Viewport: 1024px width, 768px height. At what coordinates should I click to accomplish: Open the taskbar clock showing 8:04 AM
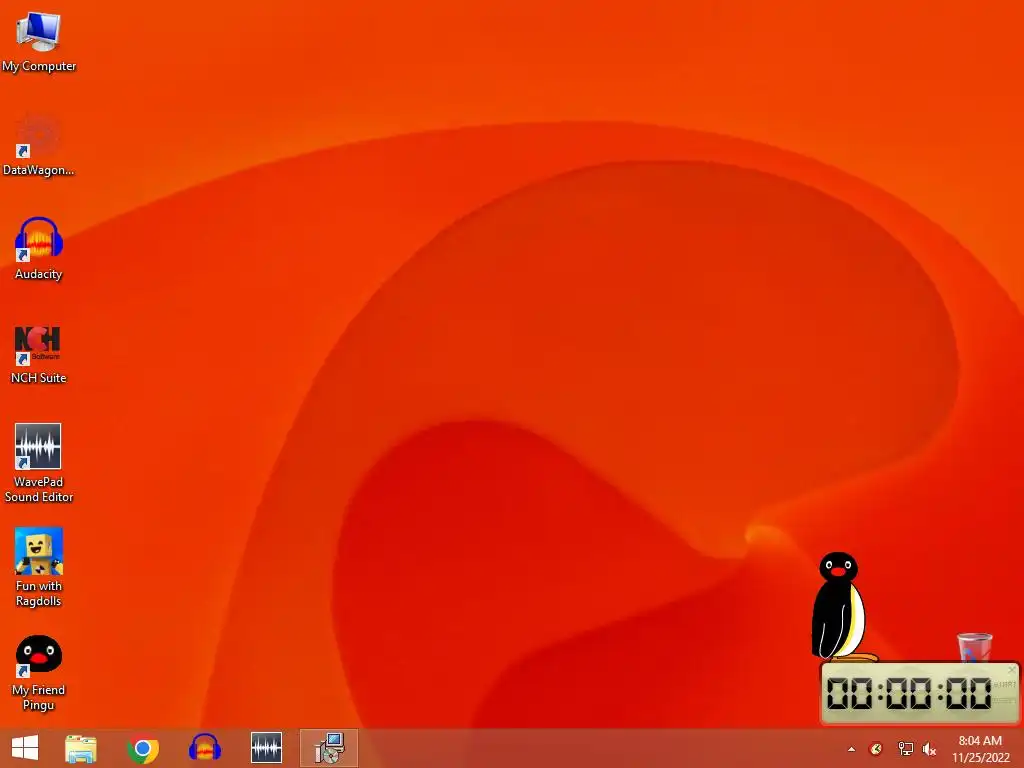980,749
